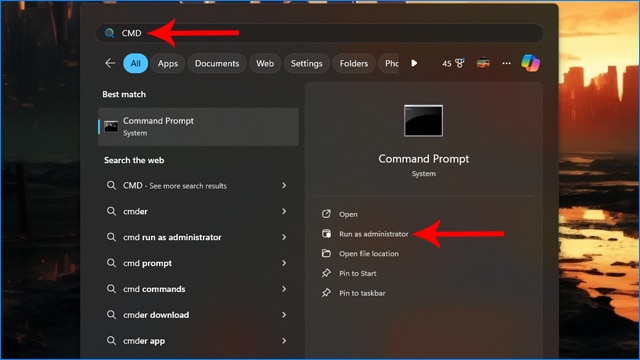The image size is (640, 360).
Task: Select the cmd prompt web suggestion
Action: [198, 263]
